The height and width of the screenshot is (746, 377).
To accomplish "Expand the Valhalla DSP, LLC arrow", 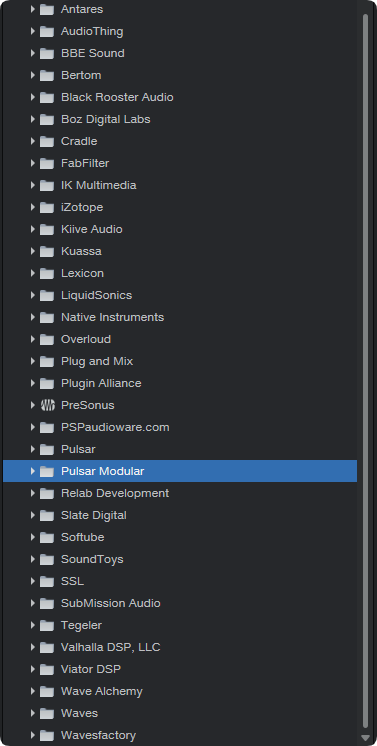I will point(33,647).
